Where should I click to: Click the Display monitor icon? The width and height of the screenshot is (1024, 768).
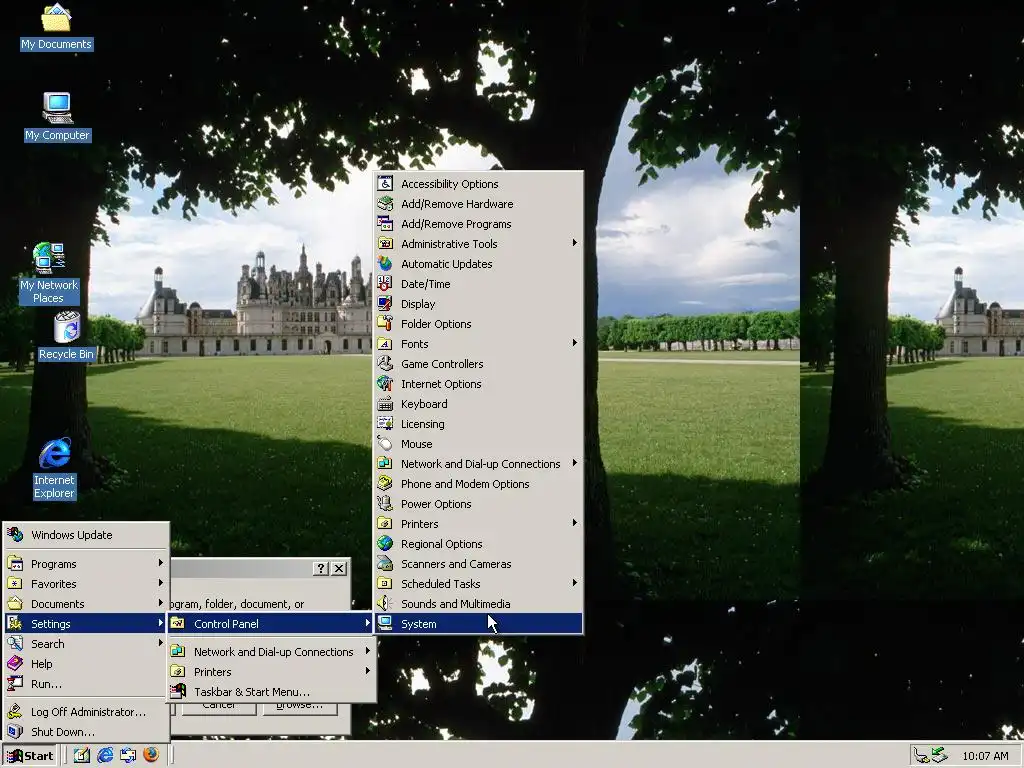click(x=385, y=304)
